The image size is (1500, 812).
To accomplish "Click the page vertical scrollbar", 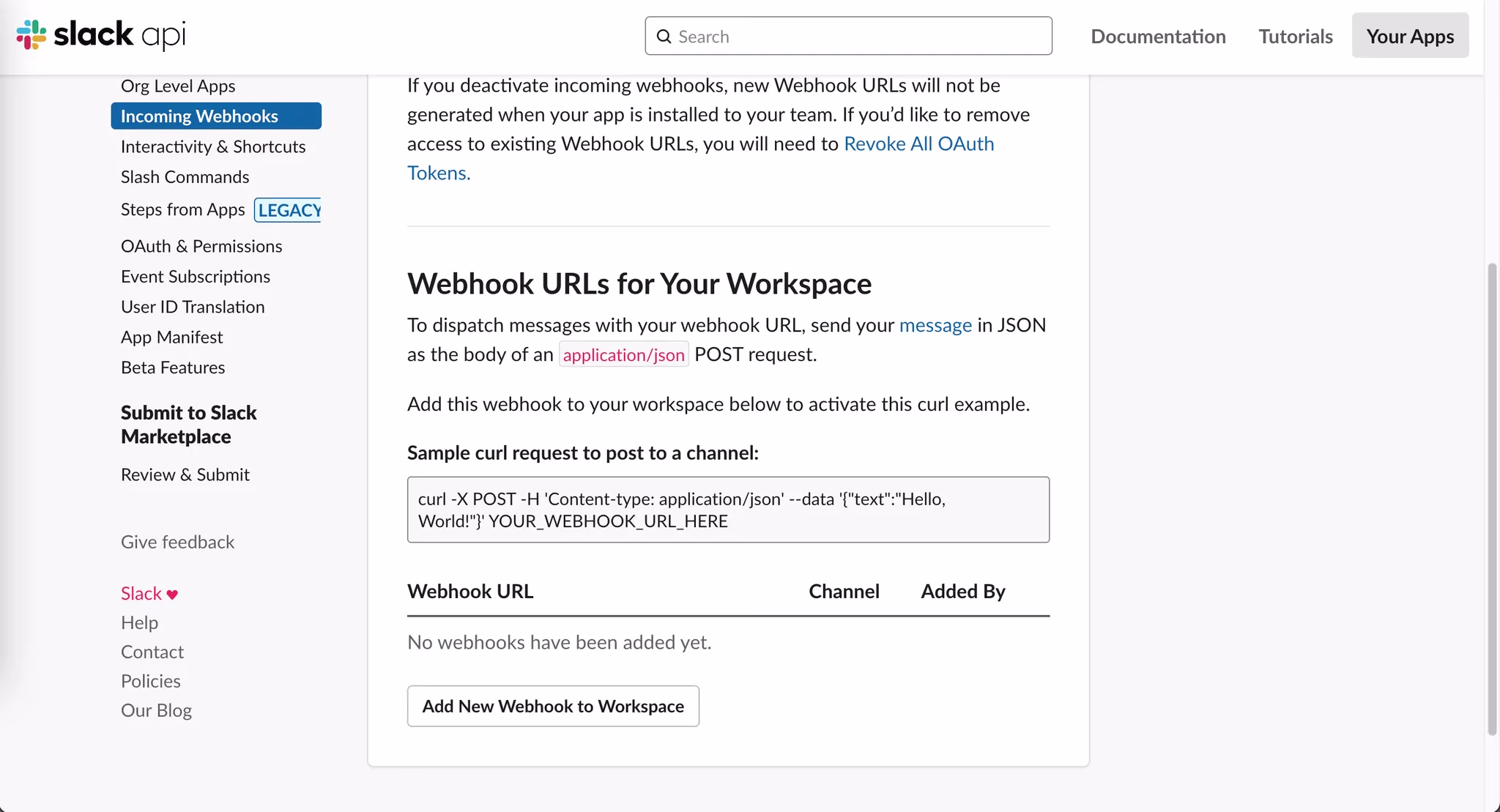I will [1492, 498].
